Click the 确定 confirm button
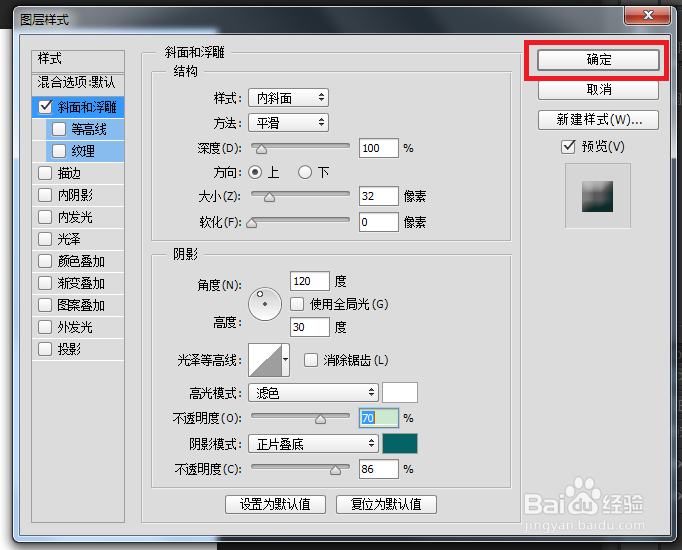 (x=598, y=60)
